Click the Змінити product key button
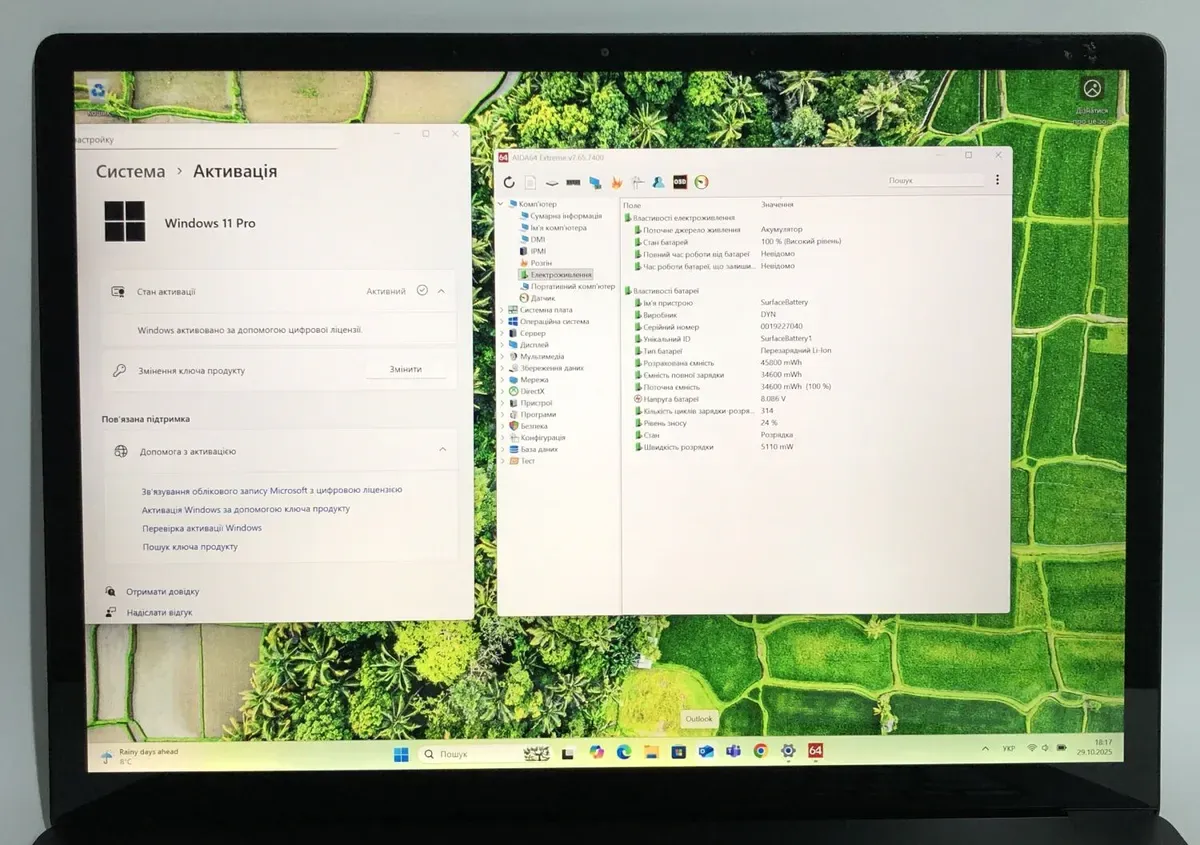1200x845 pixels. [x=405, y=369]
